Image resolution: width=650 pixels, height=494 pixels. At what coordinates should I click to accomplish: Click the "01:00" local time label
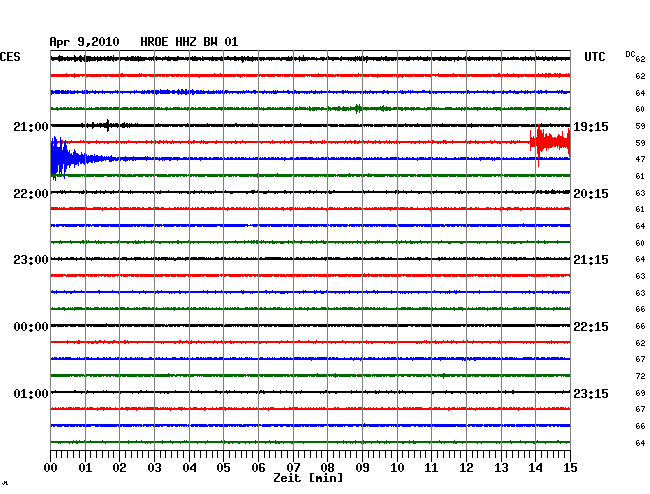31,393
